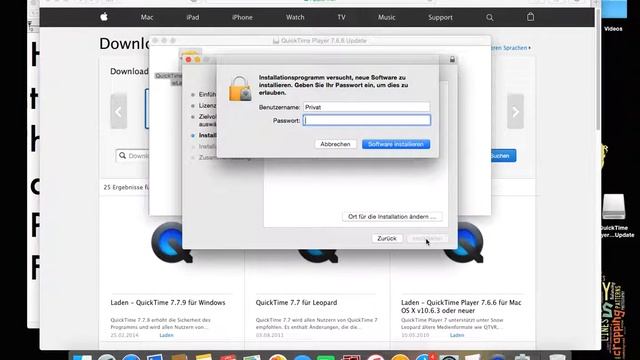The image size is (640, 360).
Task: Open the Music navigation item
Action: coord(387,17)
